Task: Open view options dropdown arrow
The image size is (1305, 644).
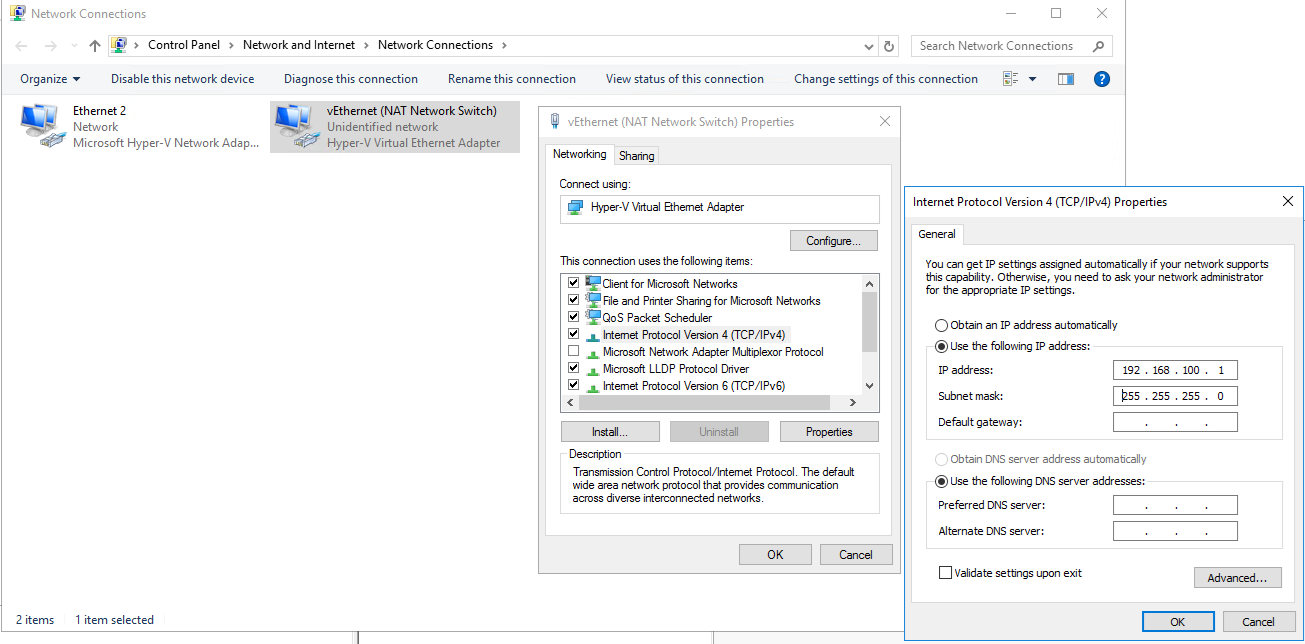Action: click(x=1033, y=79)
